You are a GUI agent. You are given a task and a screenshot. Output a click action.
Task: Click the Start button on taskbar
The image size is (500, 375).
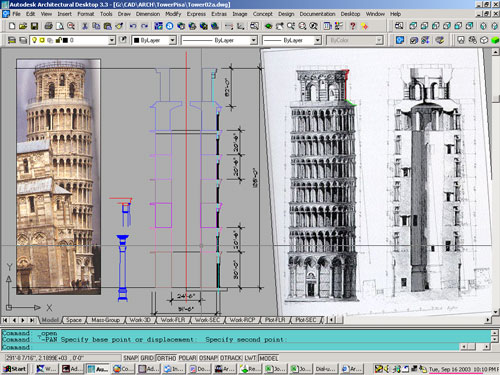click(15, 369)
